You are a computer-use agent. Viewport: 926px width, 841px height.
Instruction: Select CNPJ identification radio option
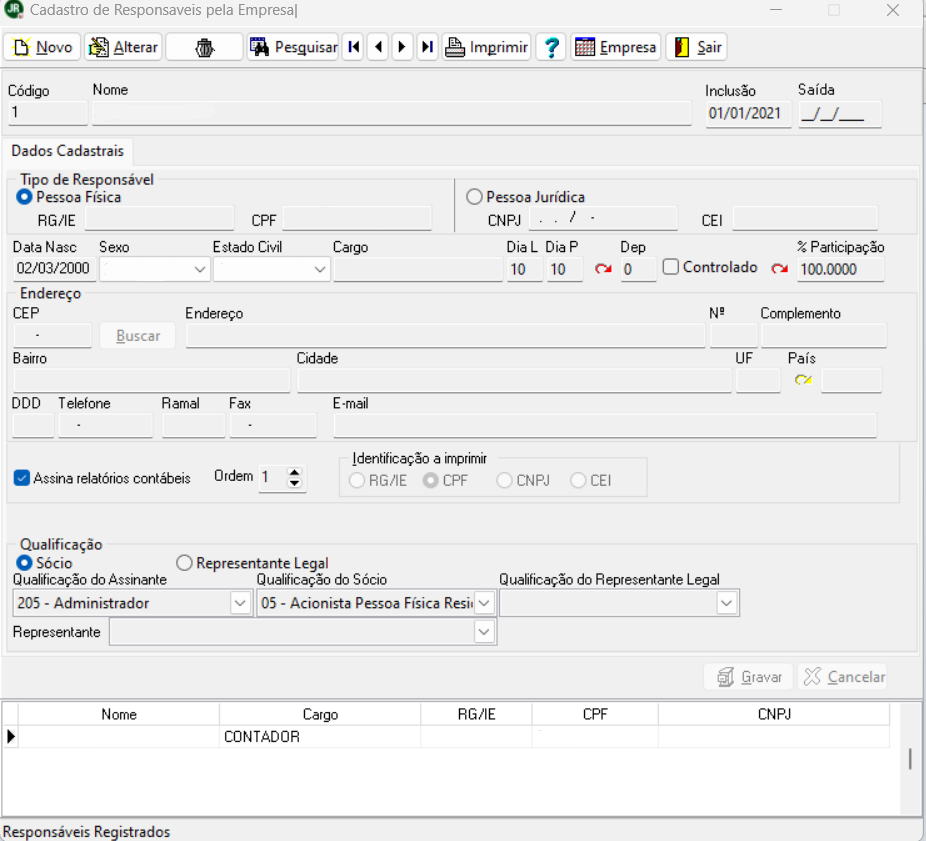[504, 481]
